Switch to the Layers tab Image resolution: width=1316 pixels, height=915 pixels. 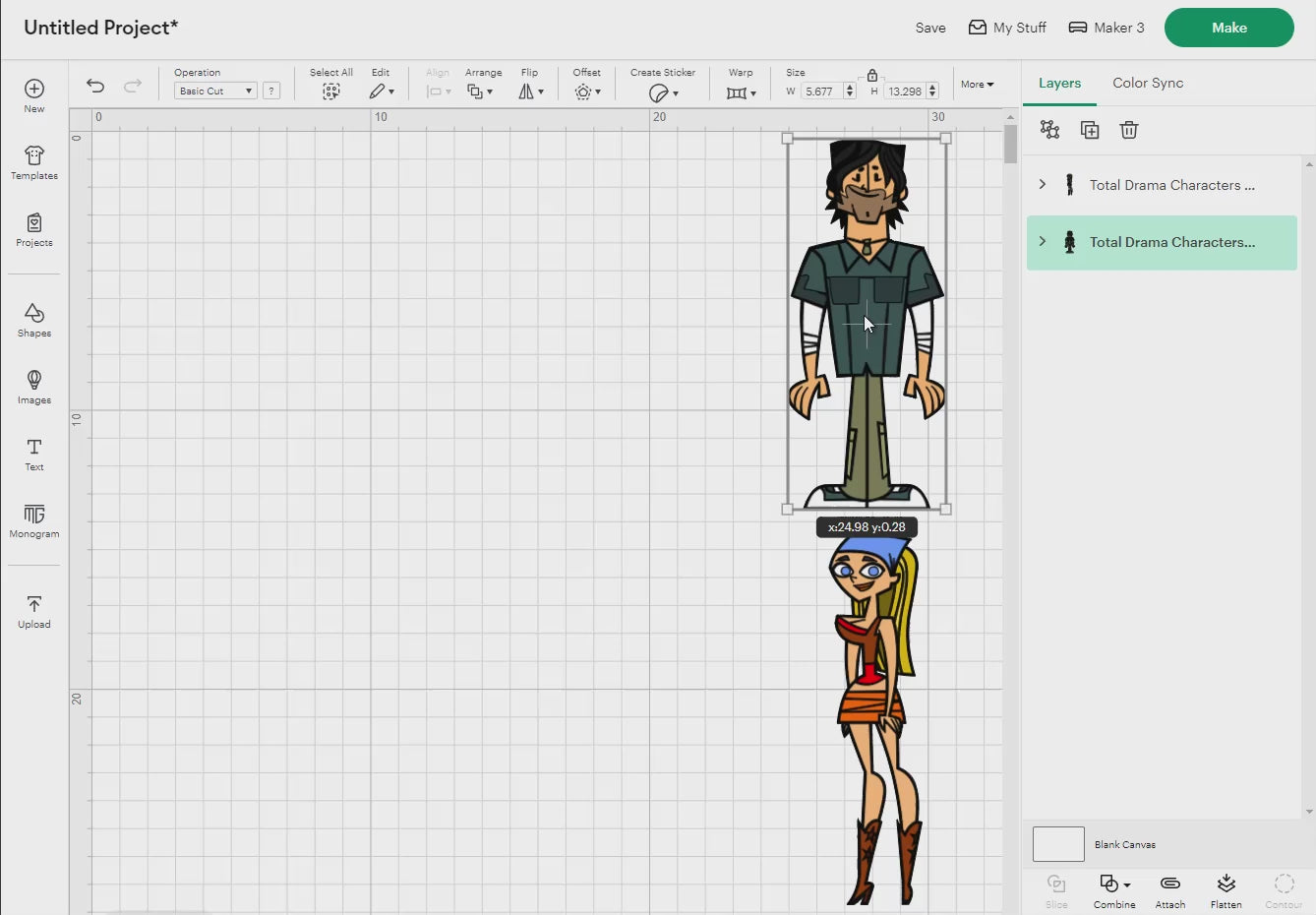1059,84
